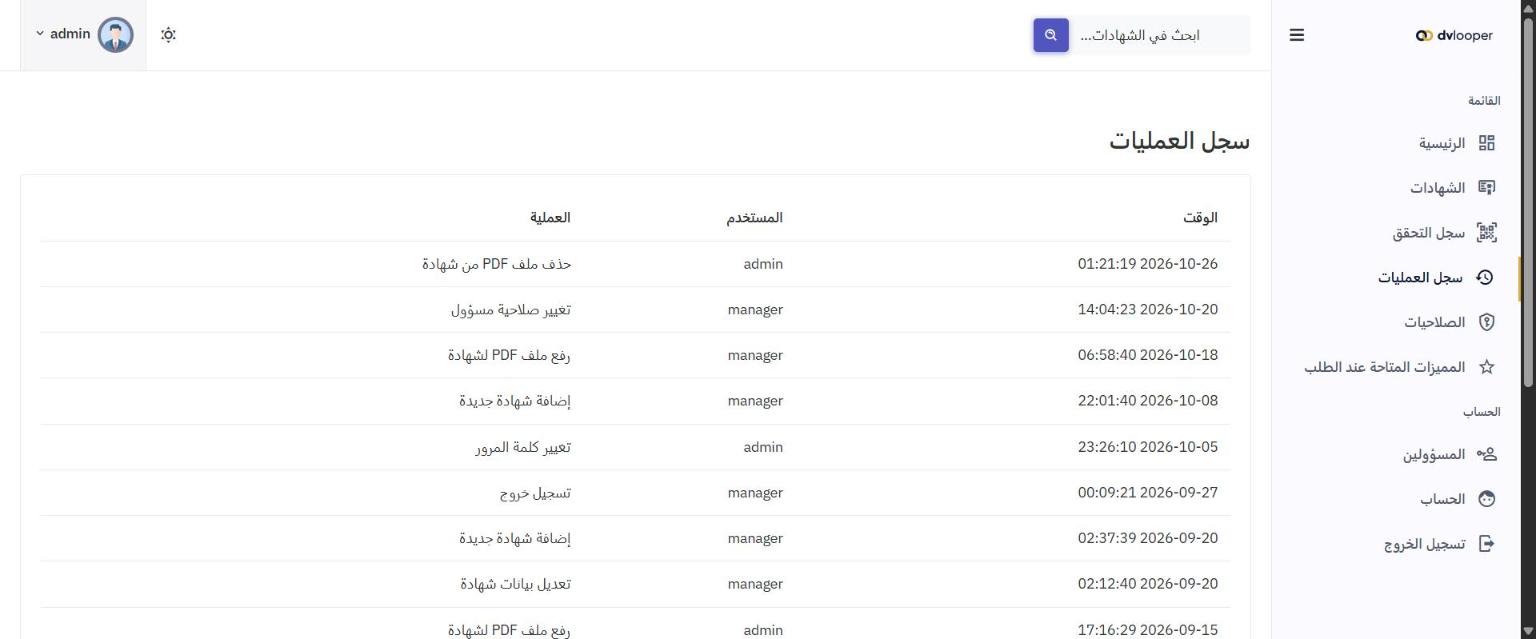Click the operation تعديل بيانات شهادة
1536x639 pixels.
516,584
